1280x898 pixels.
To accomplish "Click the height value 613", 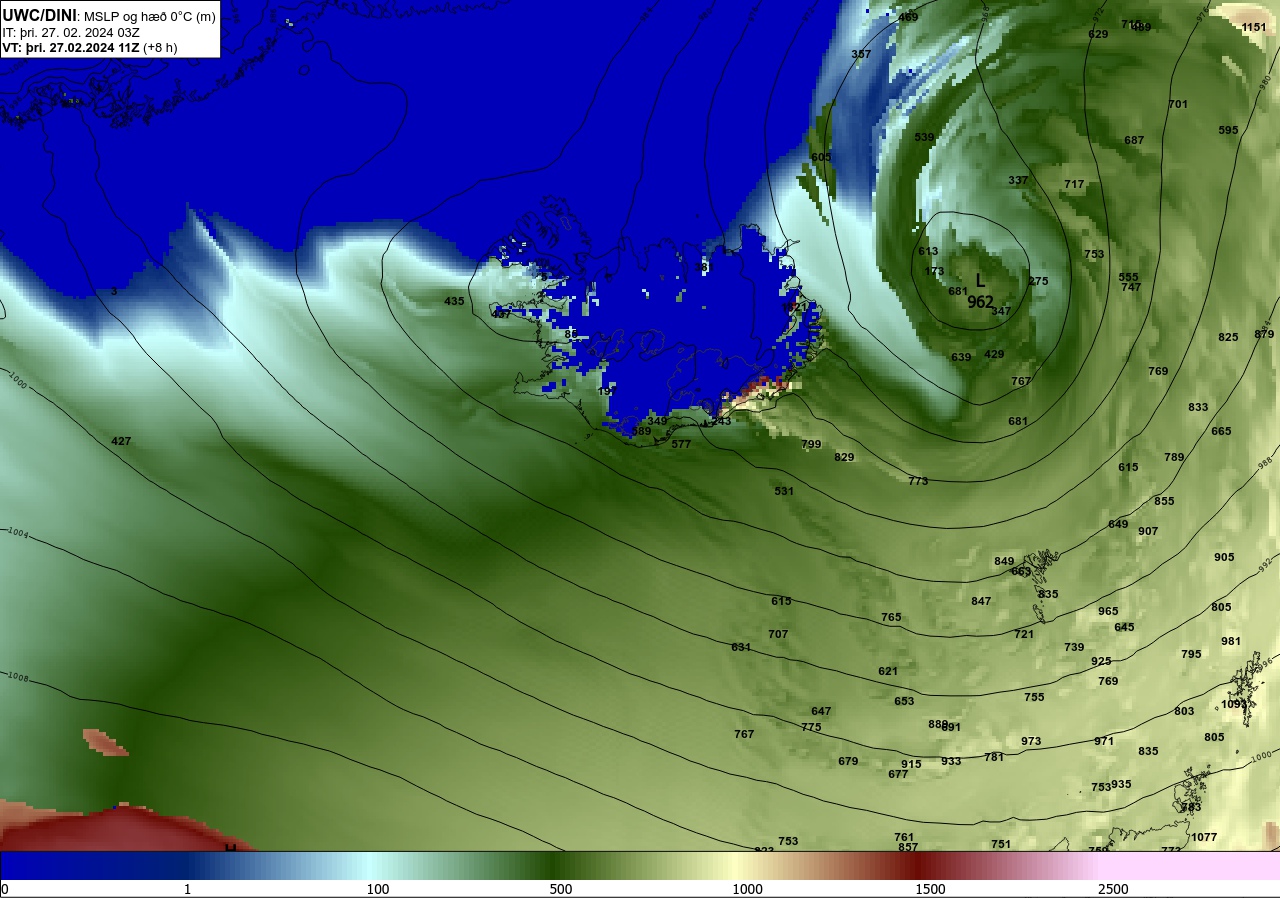I will [928, 251].
